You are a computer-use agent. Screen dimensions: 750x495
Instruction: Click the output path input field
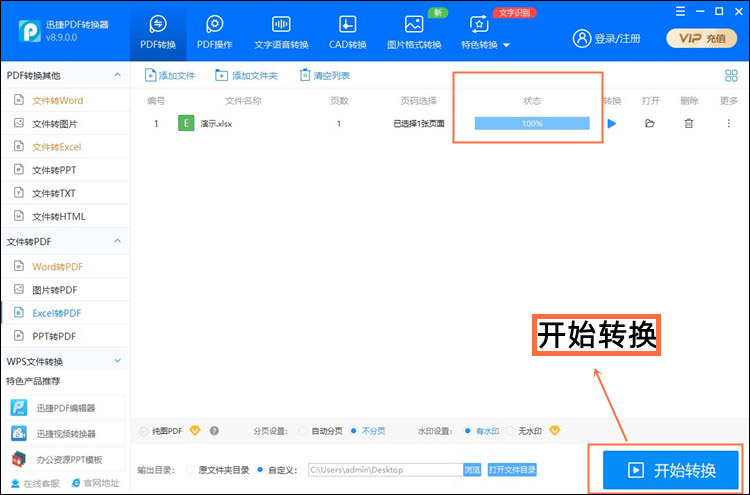(x=386, y=470)
